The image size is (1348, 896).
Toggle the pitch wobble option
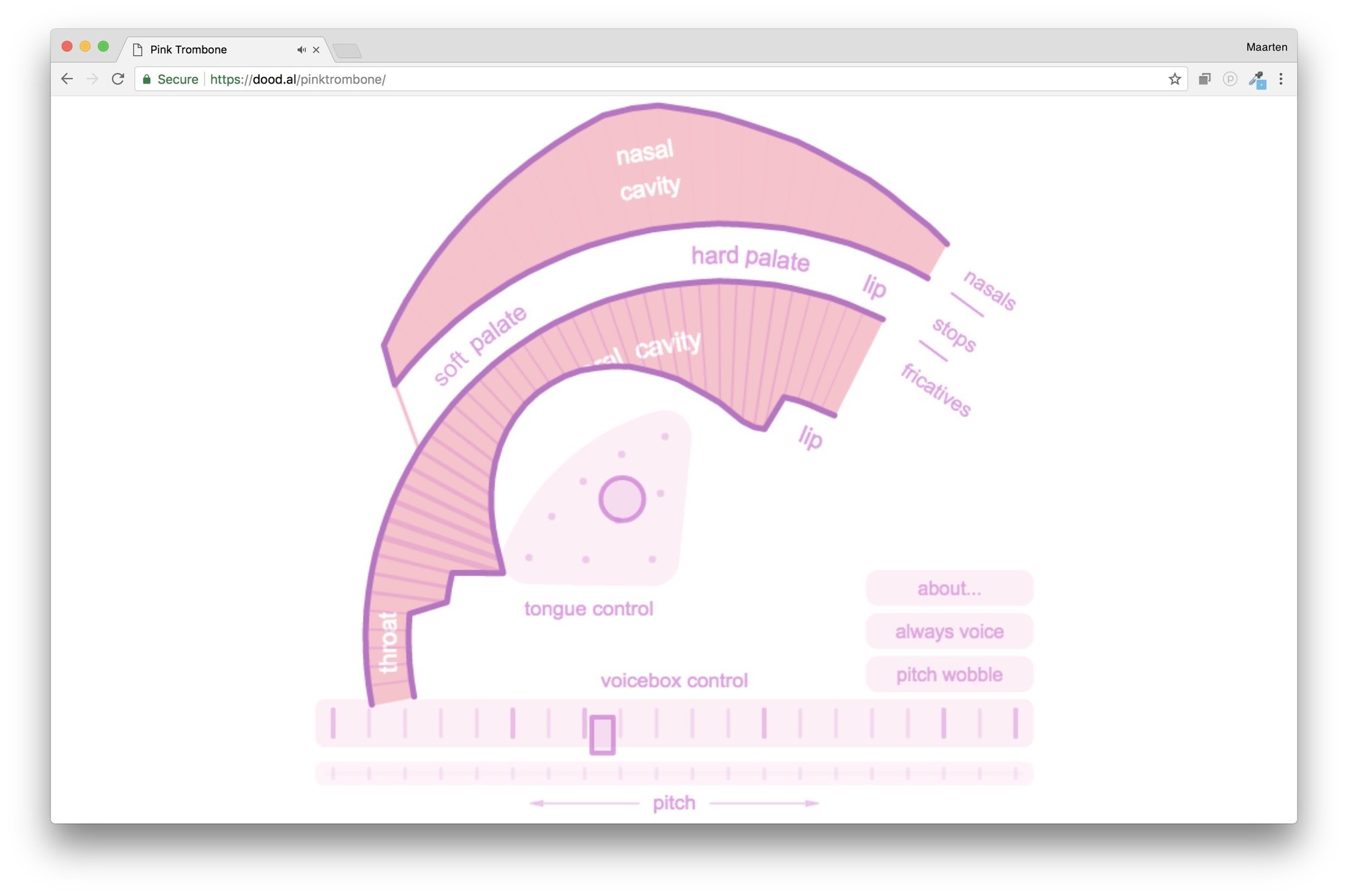click(x=948, y=674)
